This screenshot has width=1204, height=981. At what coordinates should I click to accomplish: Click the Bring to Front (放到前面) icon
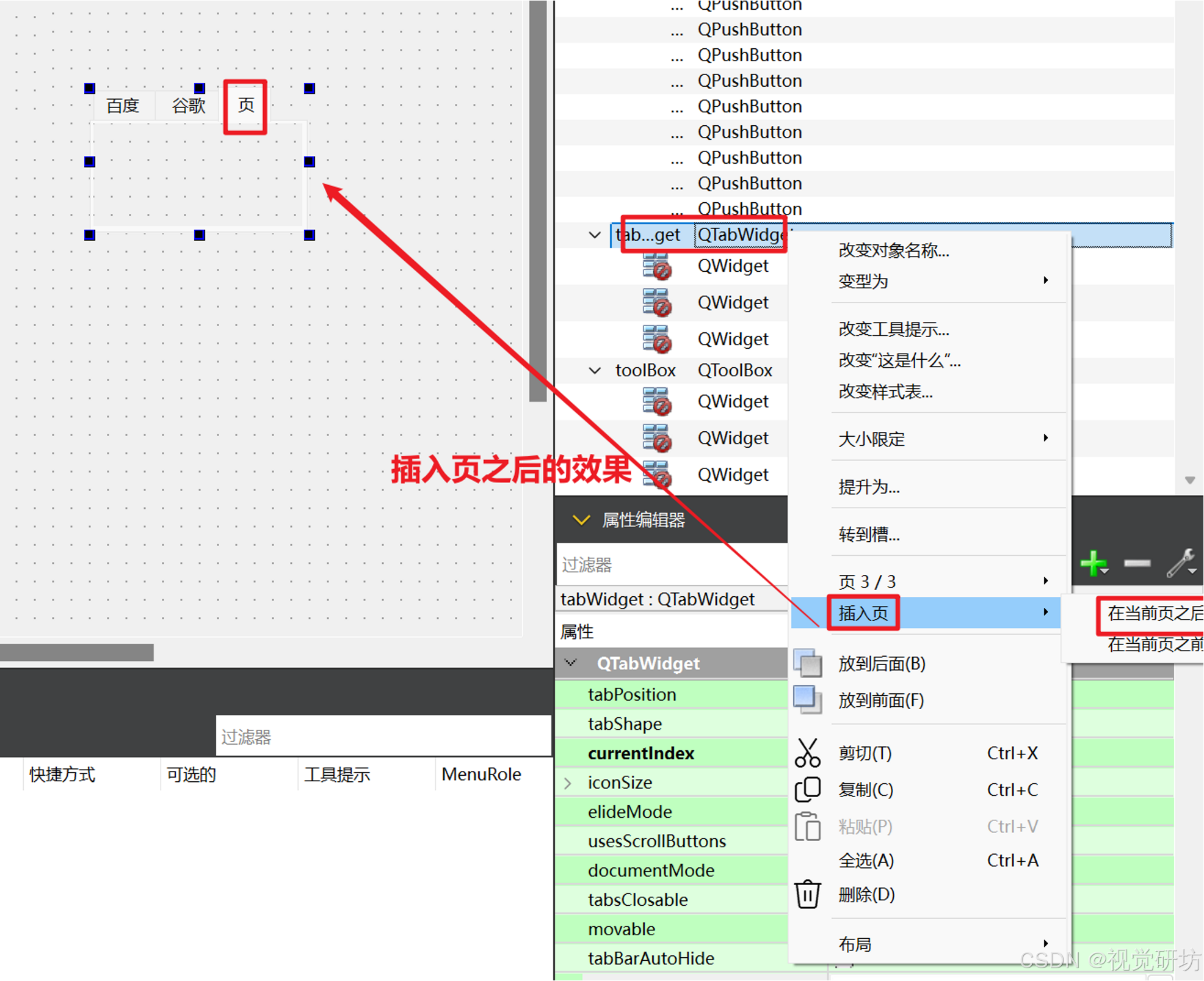(x=807, y=700)
